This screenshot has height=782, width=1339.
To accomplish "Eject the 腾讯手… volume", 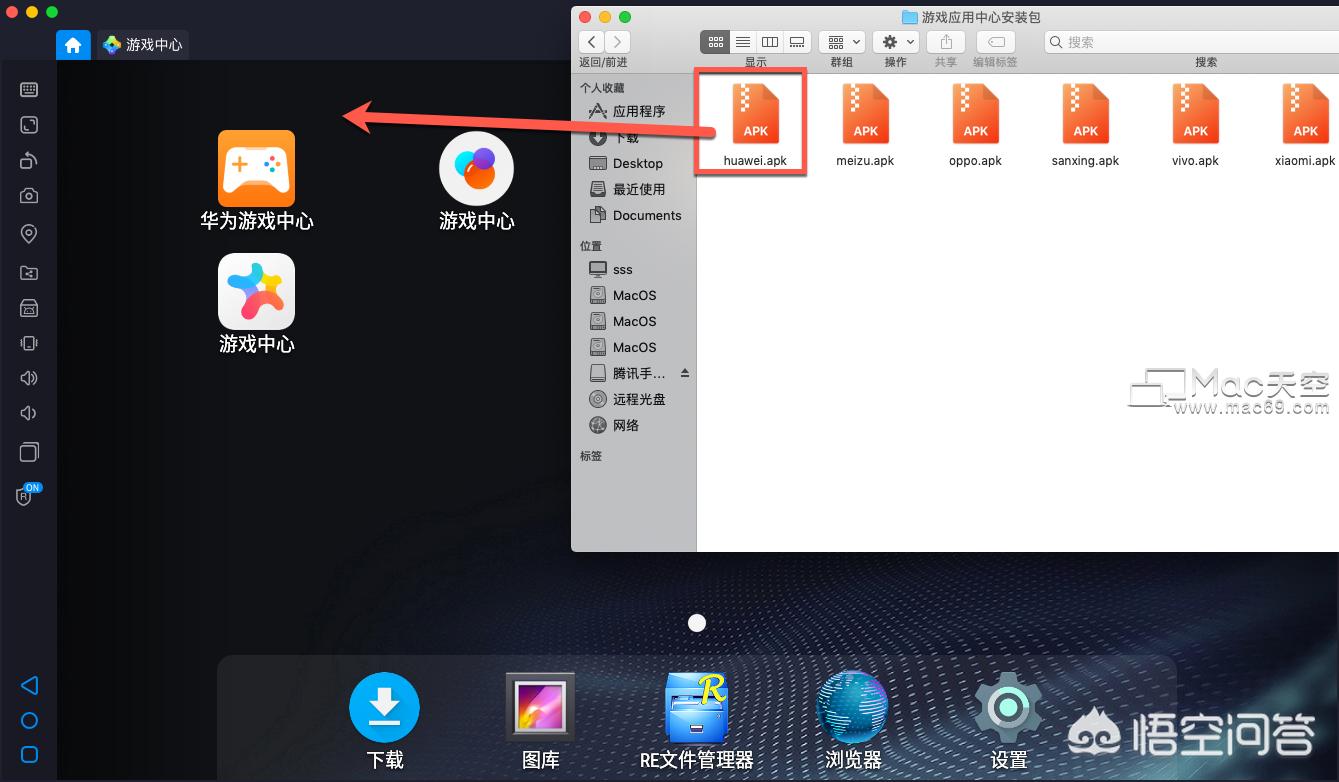I will [x=685, y=373].
